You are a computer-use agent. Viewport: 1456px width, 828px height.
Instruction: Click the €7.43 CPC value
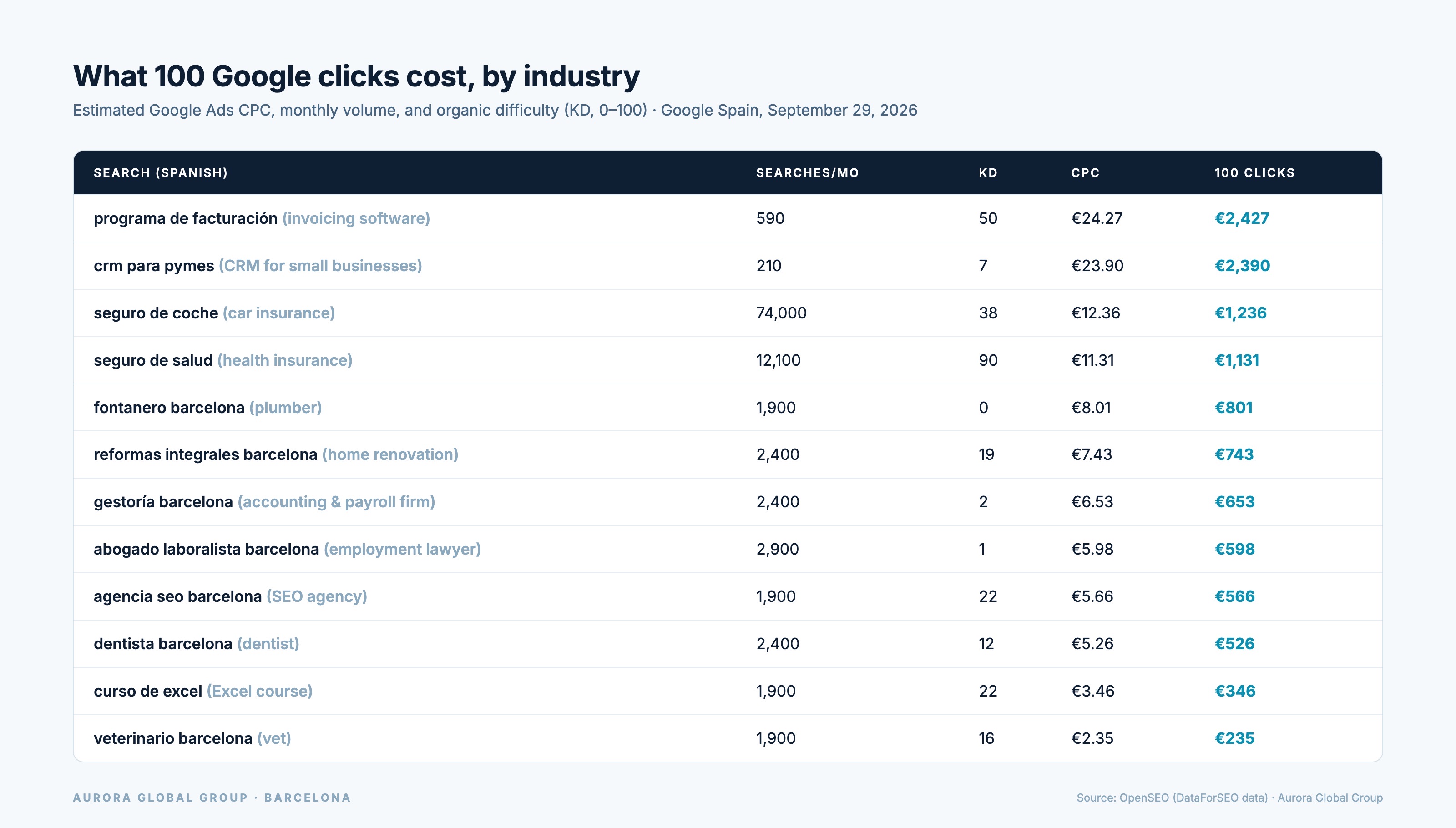(x=1092, y=454)
